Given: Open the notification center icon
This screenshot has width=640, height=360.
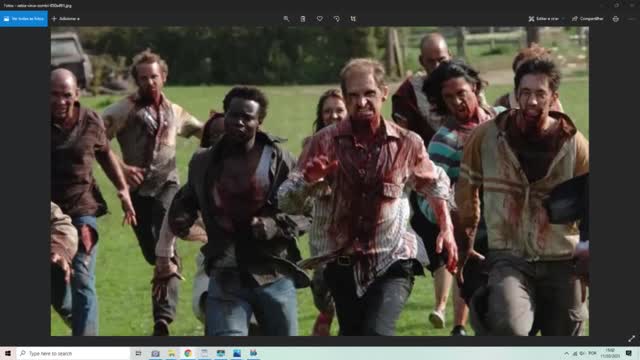Looking at the screenshot, I should (629, 353).
